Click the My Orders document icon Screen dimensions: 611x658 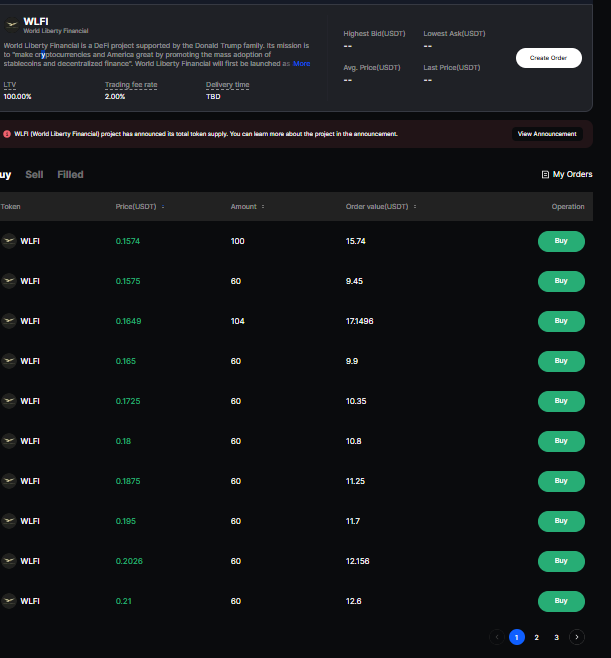(545, 175)
